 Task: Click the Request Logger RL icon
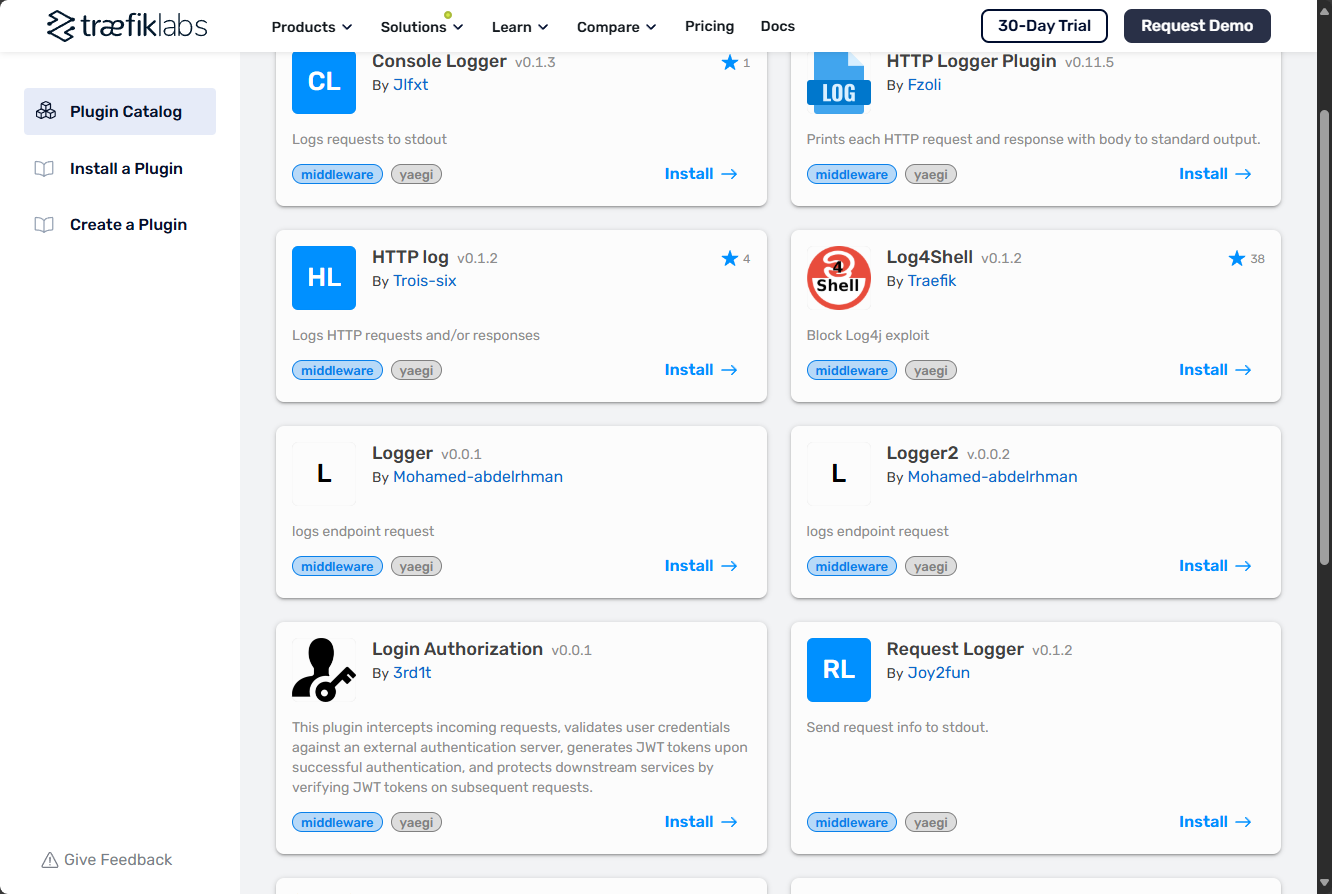838,670
